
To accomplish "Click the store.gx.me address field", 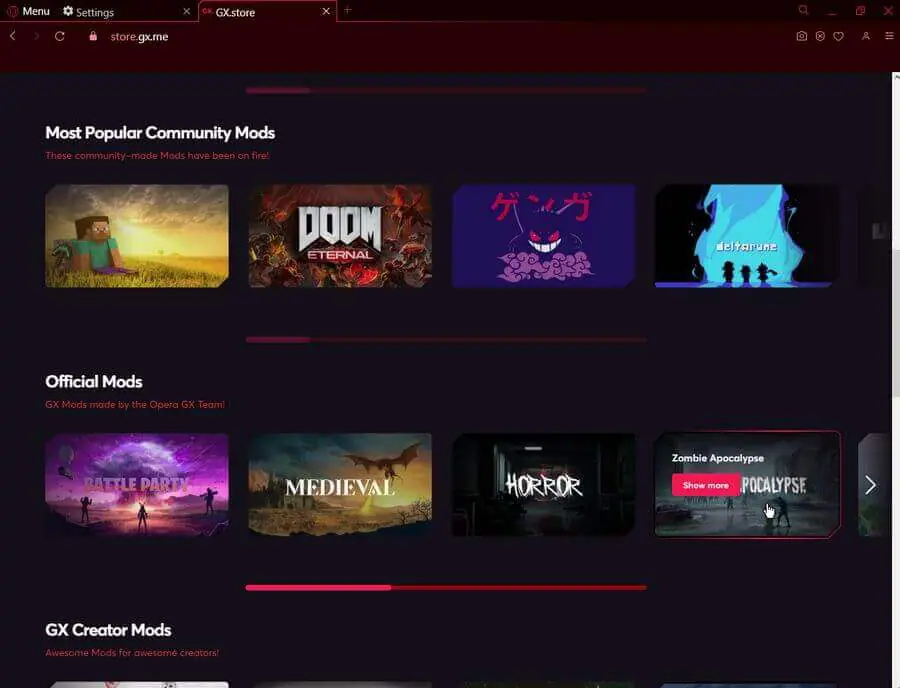I will point(139,37).
